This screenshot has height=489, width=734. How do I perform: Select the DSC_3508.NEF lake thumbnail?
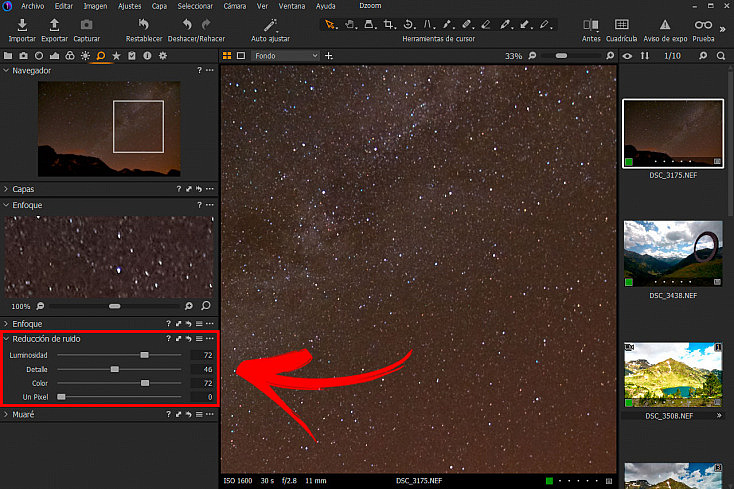673,374
